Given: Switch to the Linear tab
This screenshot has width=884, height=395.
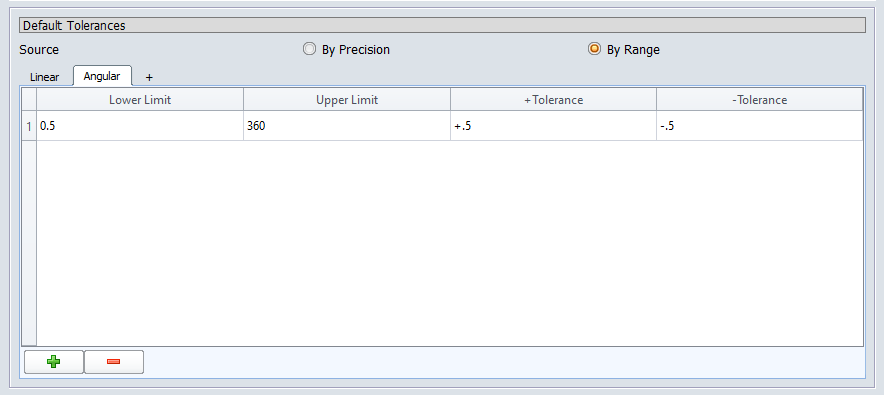Looking at the screenshot, I should coord(45,77).
